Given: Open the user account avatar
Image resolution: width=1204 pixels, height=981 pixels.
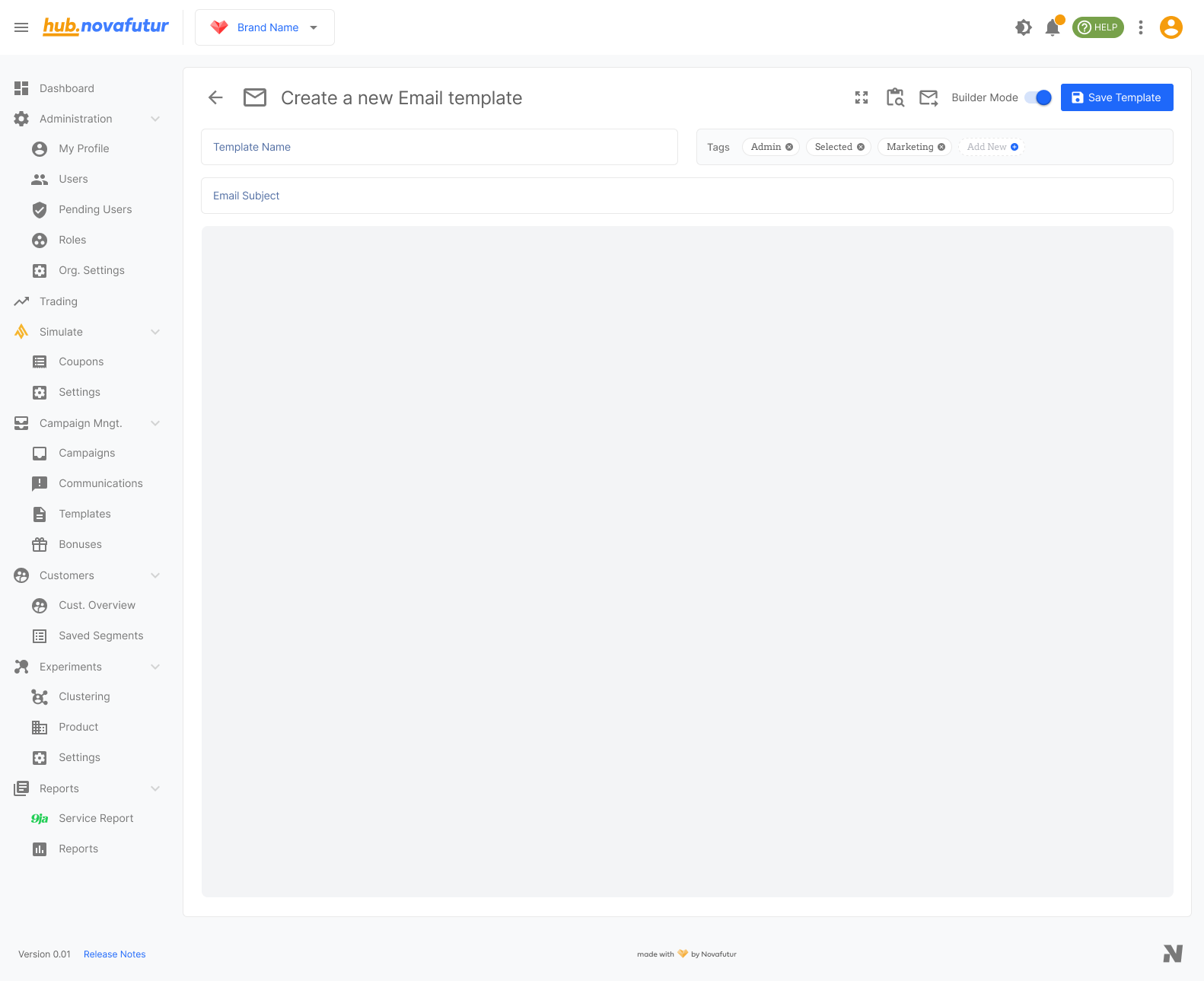Looking at the screenshot, I should point(1171,27).
